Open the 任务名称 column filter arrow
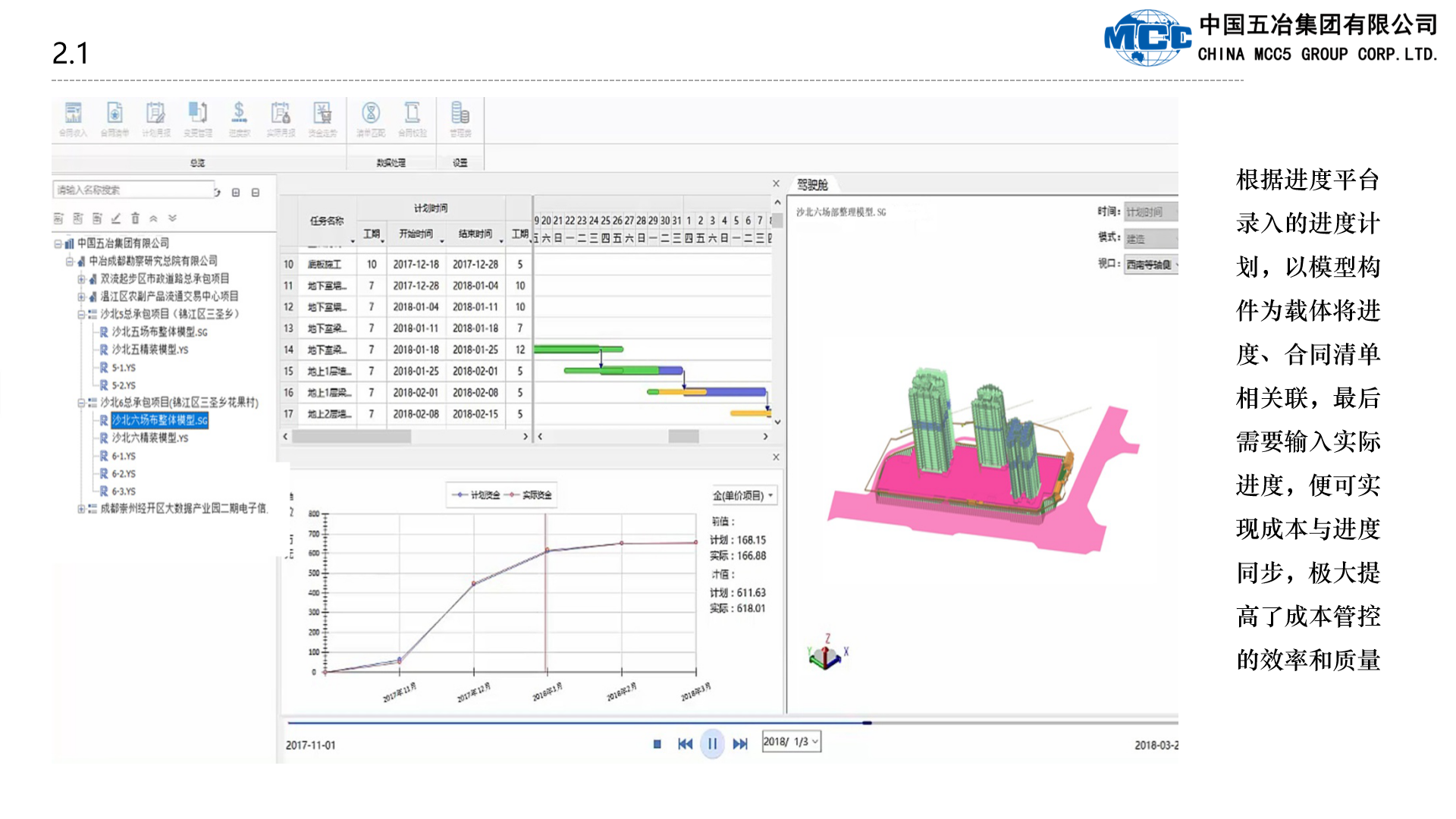Viewport: 1456px width, 819px height. point(353,242)
